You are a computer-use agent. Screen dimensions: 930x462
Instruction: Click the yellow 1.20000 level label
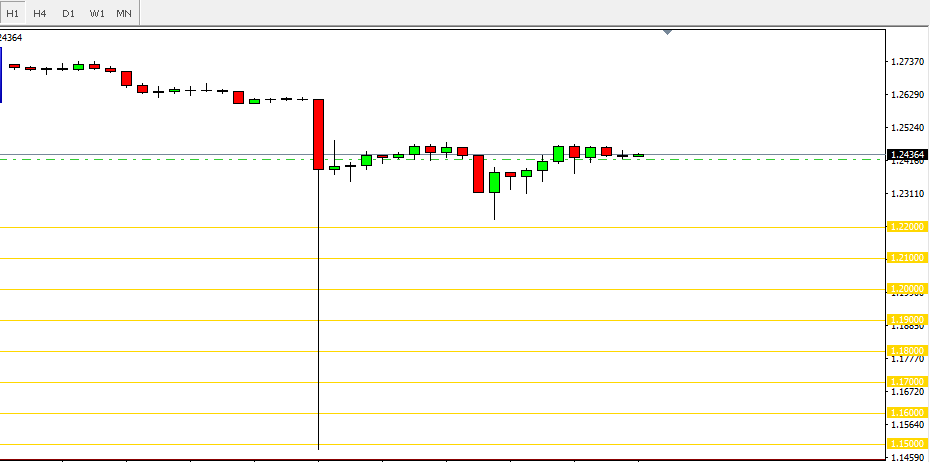point(907,289)
